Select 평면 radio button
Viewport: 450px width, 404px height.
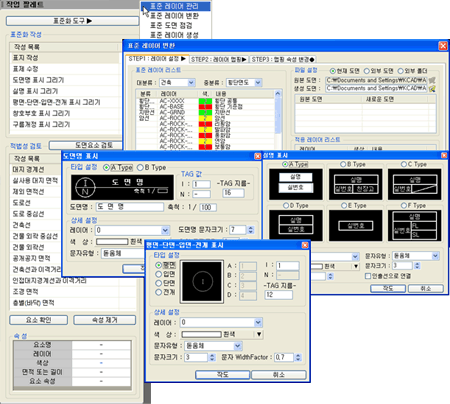coord(159,265)
